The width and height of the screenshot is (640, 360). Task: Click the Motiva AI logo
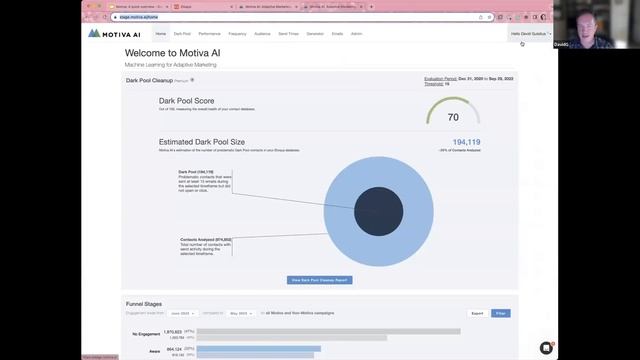[x=114, y=34]
